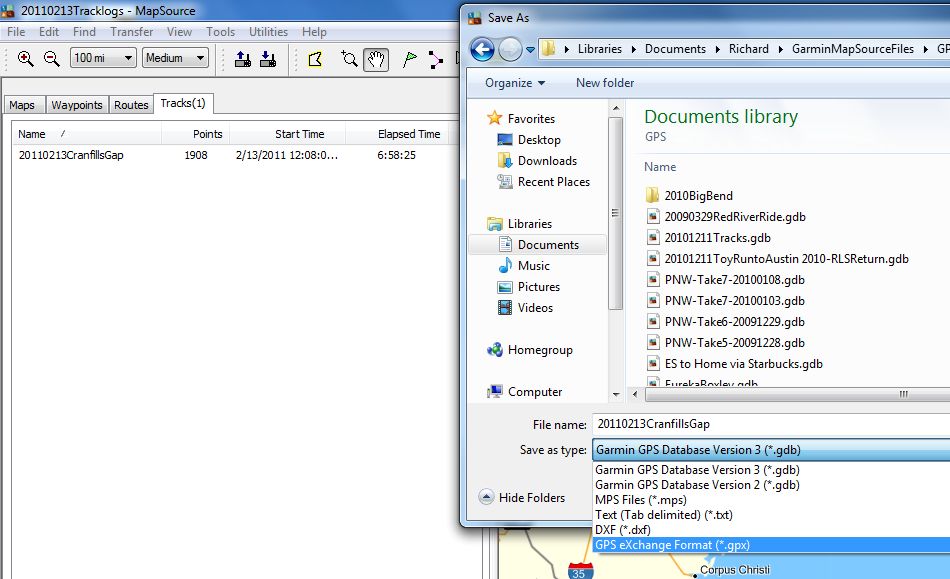Open the detail level dropdown showing Medium
Viewport: 950px width, 579px height.
(x=175, y=58)
